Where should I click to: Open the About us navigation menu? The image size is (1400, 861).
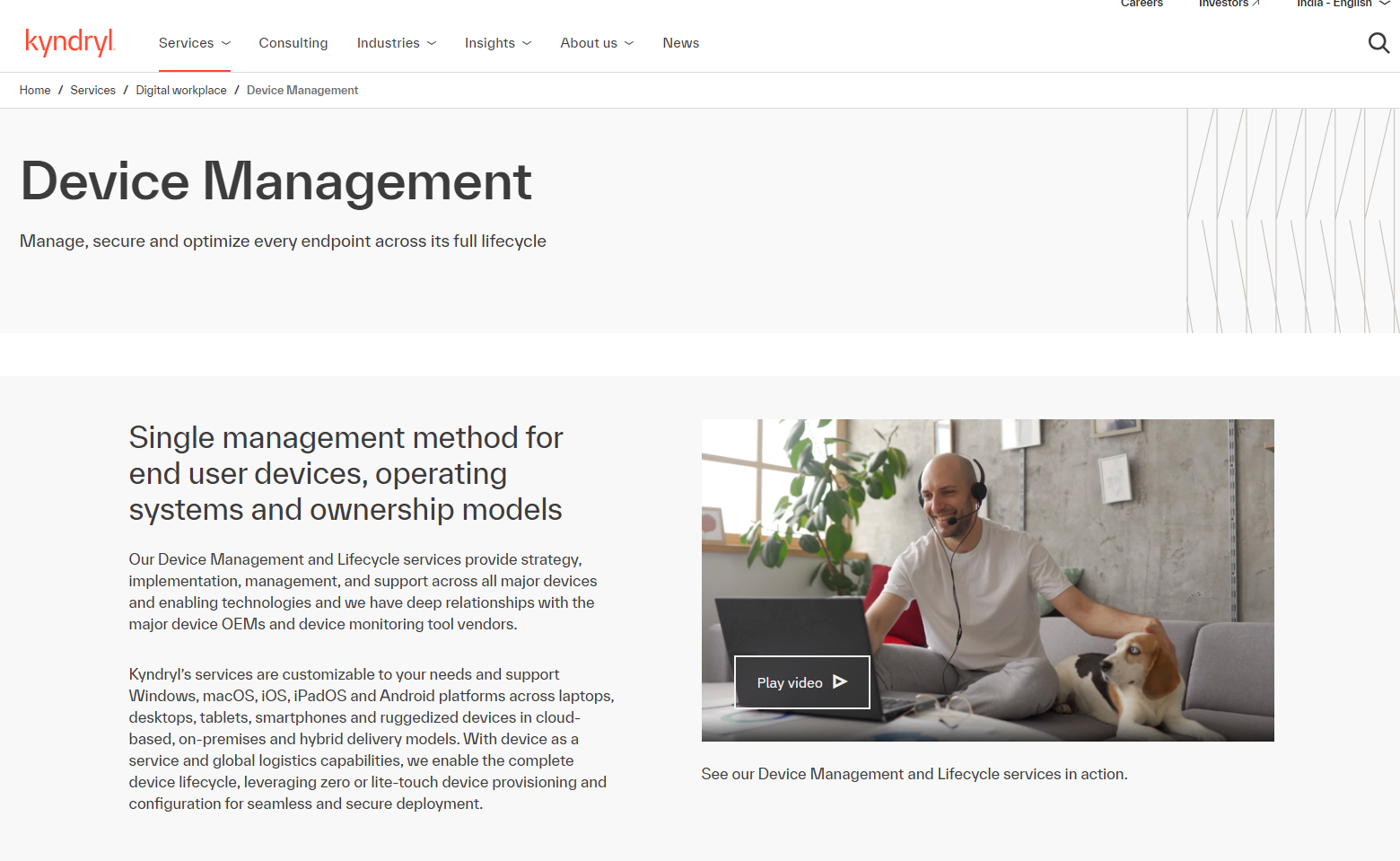pyautogui.click(x=597, y=43)
